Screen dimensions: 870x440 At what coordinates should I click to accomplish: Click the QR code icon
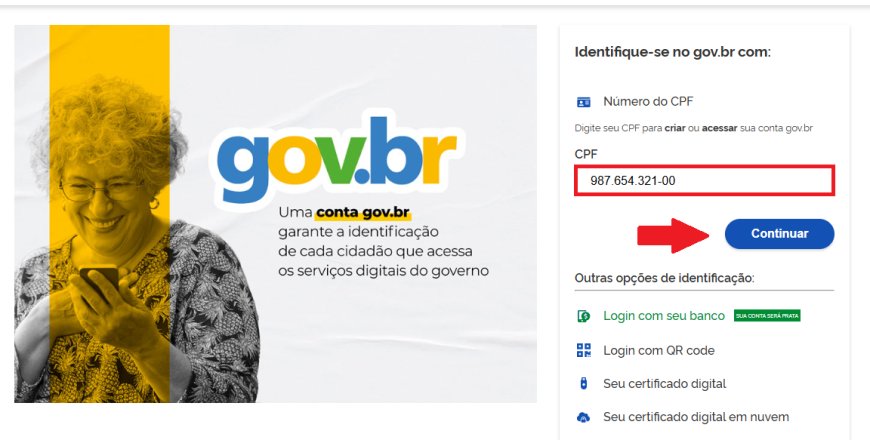pos(584,350)
